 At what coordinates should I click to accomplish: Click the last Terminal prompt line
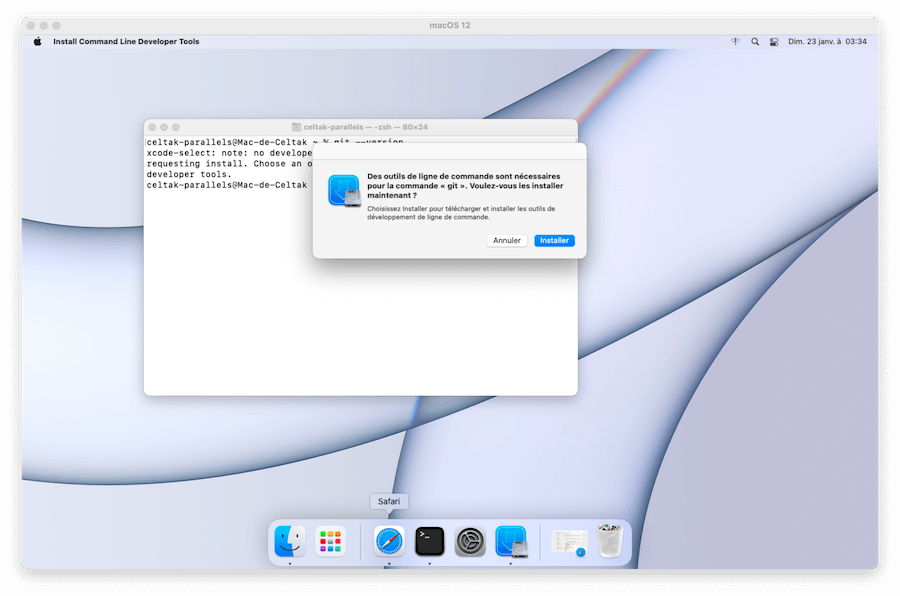[x=227, y=185]
